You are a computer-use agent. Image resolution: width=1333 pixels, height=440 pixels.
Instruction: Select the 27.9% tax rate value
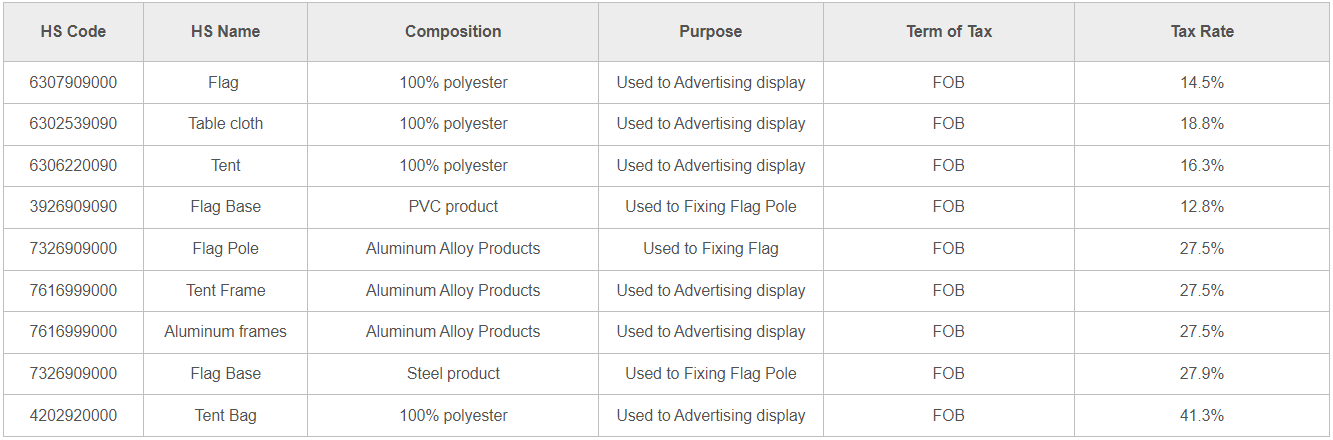(x=1202, y=374)
